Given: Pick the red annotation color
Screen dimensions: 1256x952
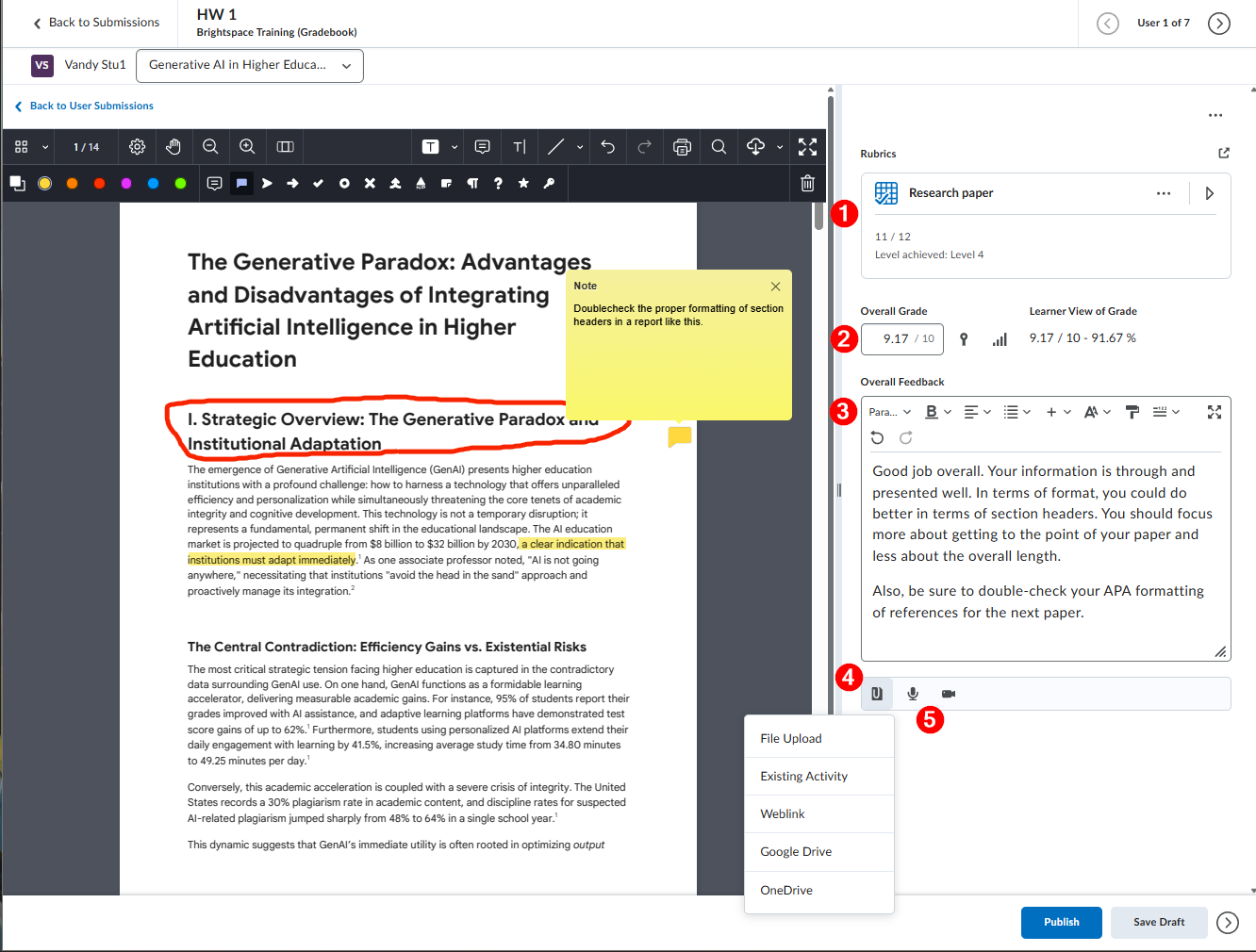Looking at the screenshot, I should [99, 184].
